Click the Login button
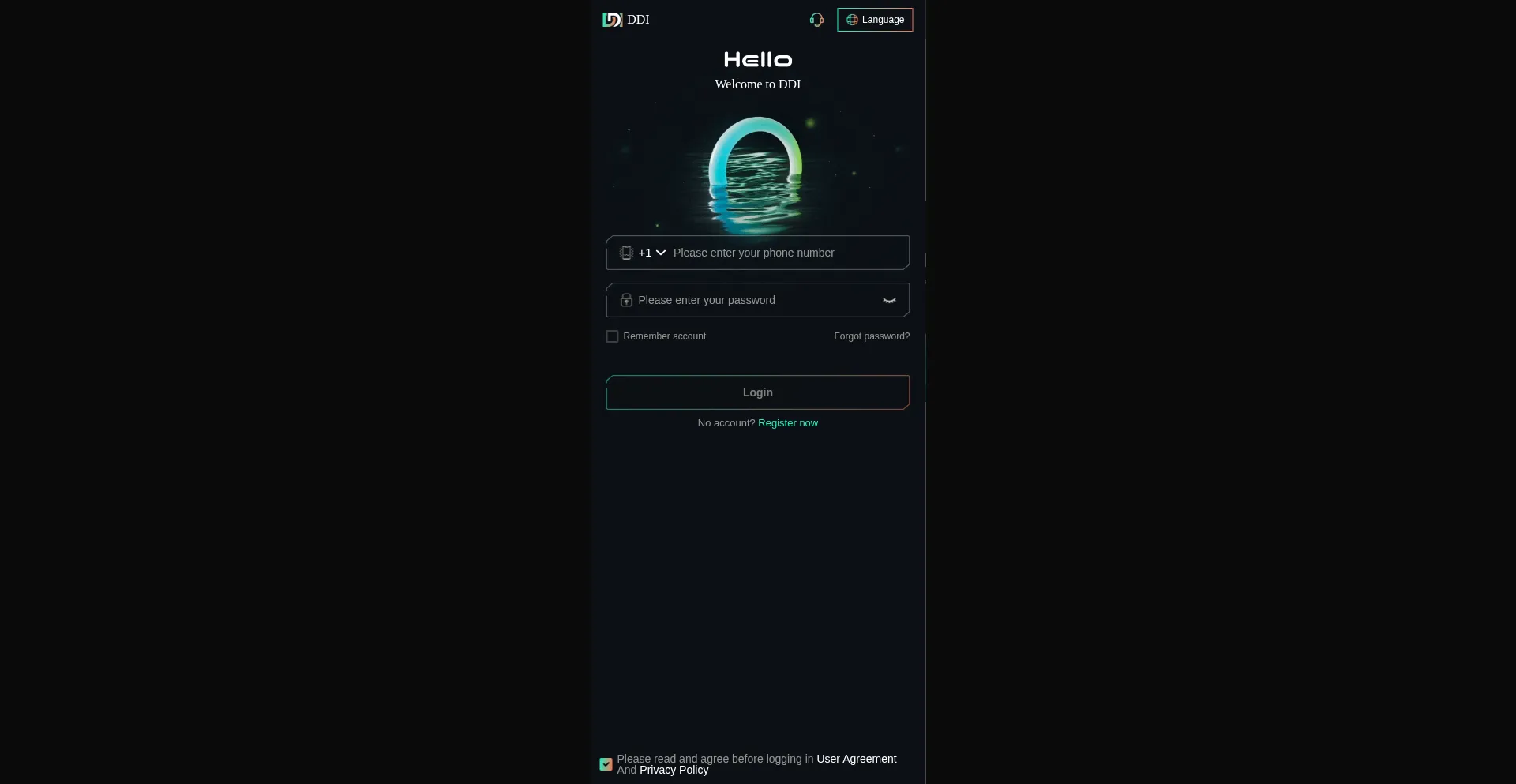Screen dimensions: 1516x784 click(x=758, y=392)
